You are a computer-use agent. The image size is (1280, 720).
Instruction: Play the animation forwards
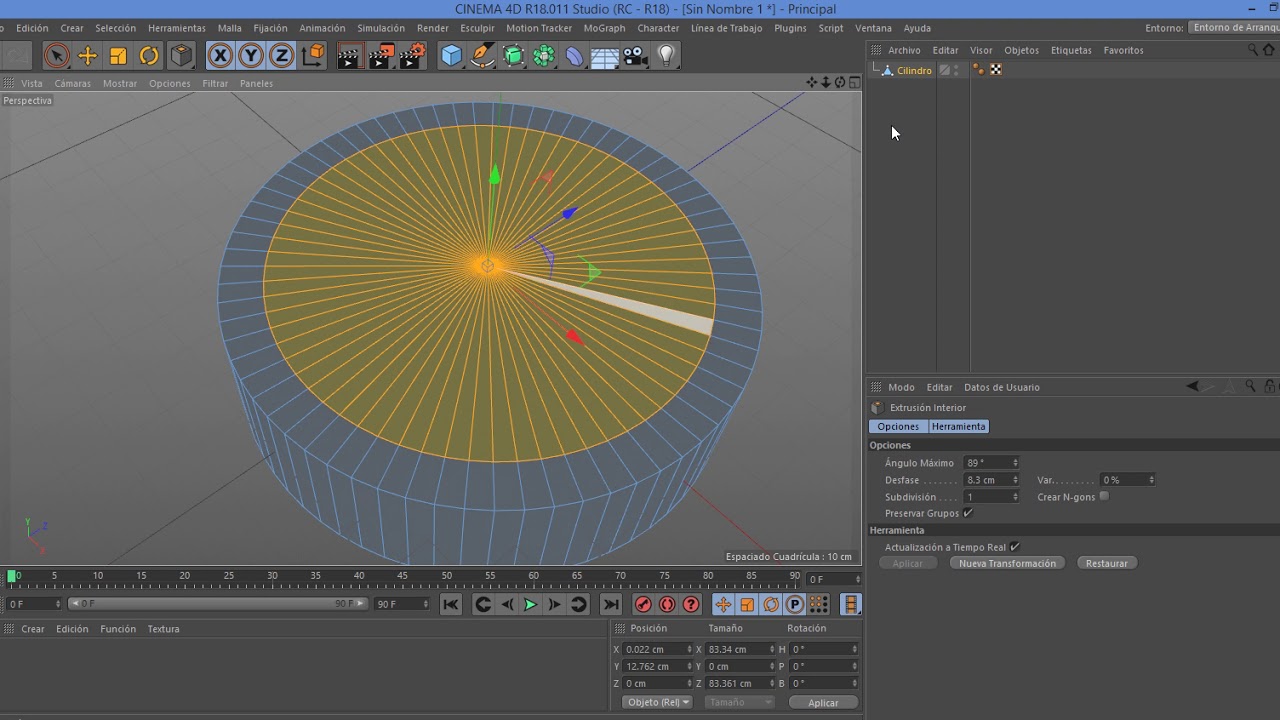pos(531,604)
